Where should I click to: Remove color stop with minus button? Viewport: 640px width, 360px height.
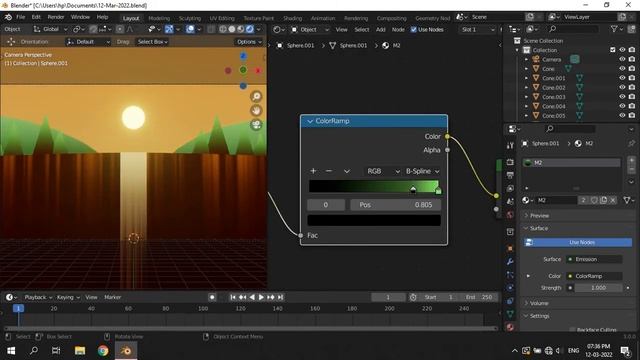[x=329, y=171]
